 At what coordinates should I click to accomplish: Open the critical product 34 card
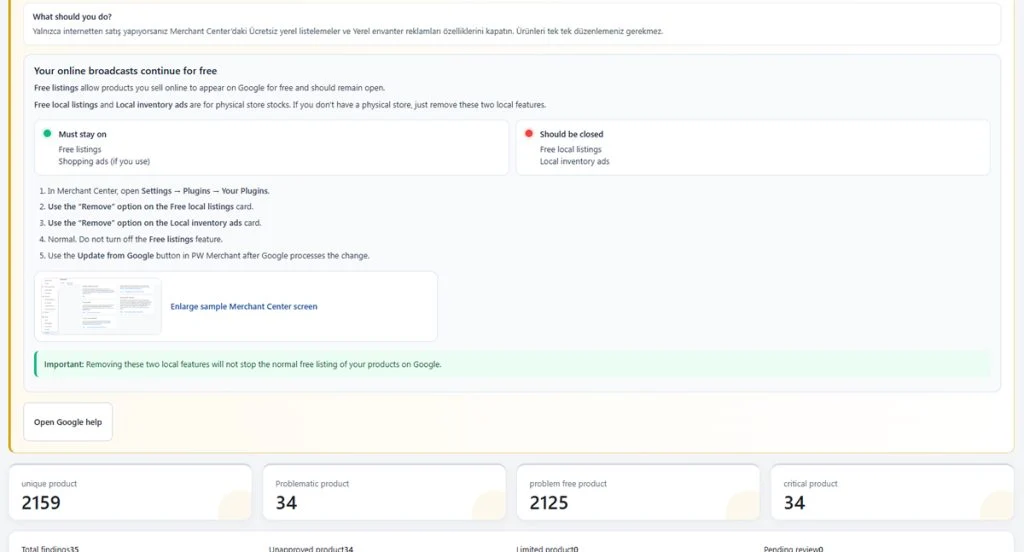click(892, 493)
